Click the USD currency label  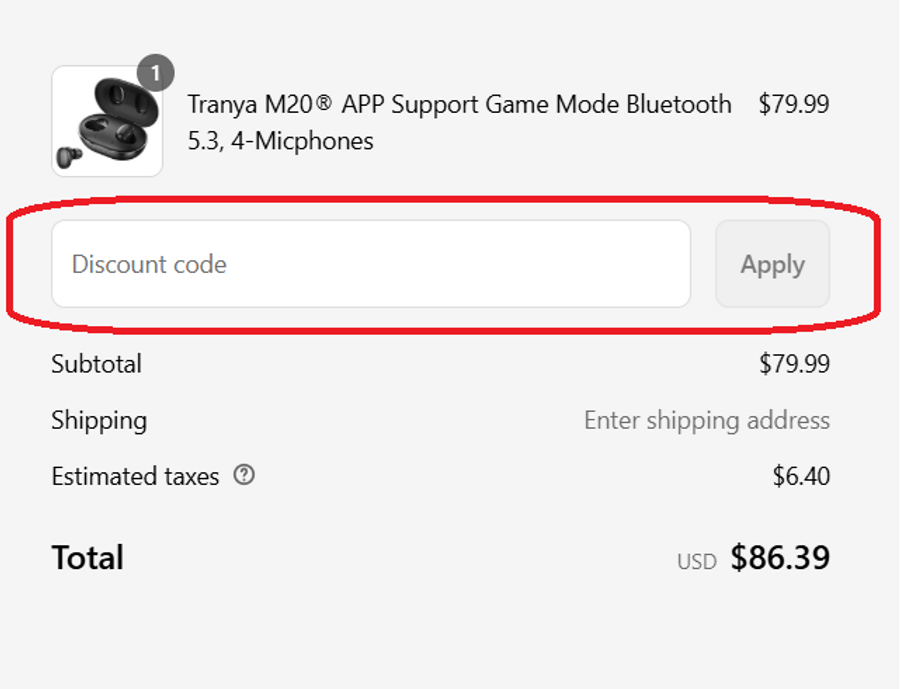click(697, 561)
